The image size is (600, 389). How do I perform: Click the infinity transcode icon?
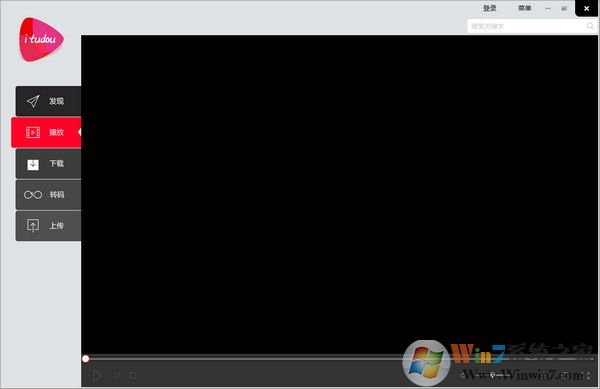33,195
